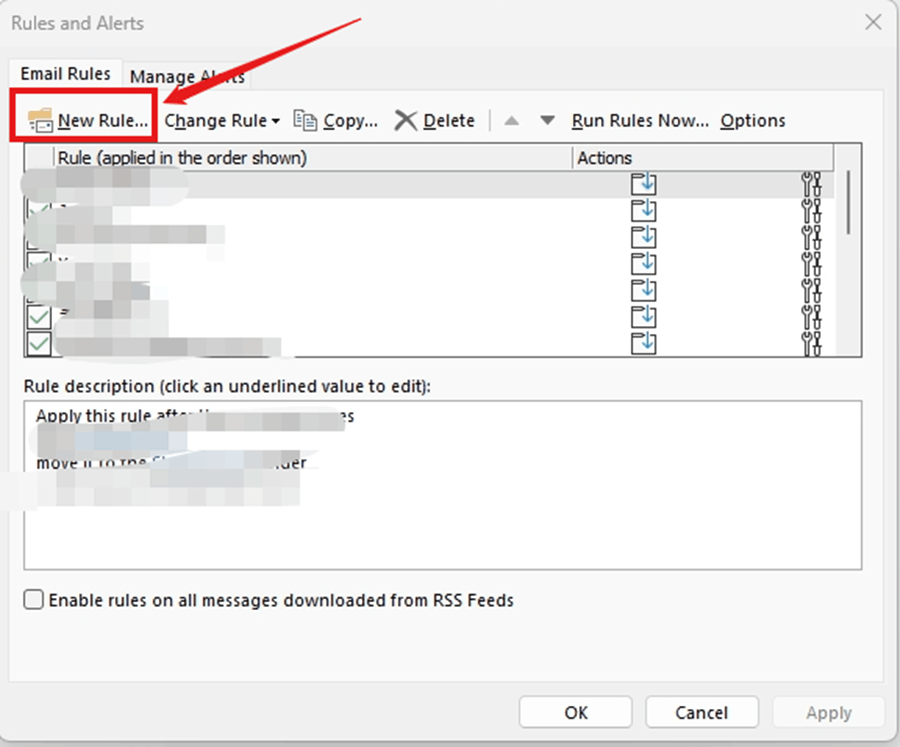Enable rules on all RSS Feeds messages checkbox
900x747 pixels.
coord(34,599)
